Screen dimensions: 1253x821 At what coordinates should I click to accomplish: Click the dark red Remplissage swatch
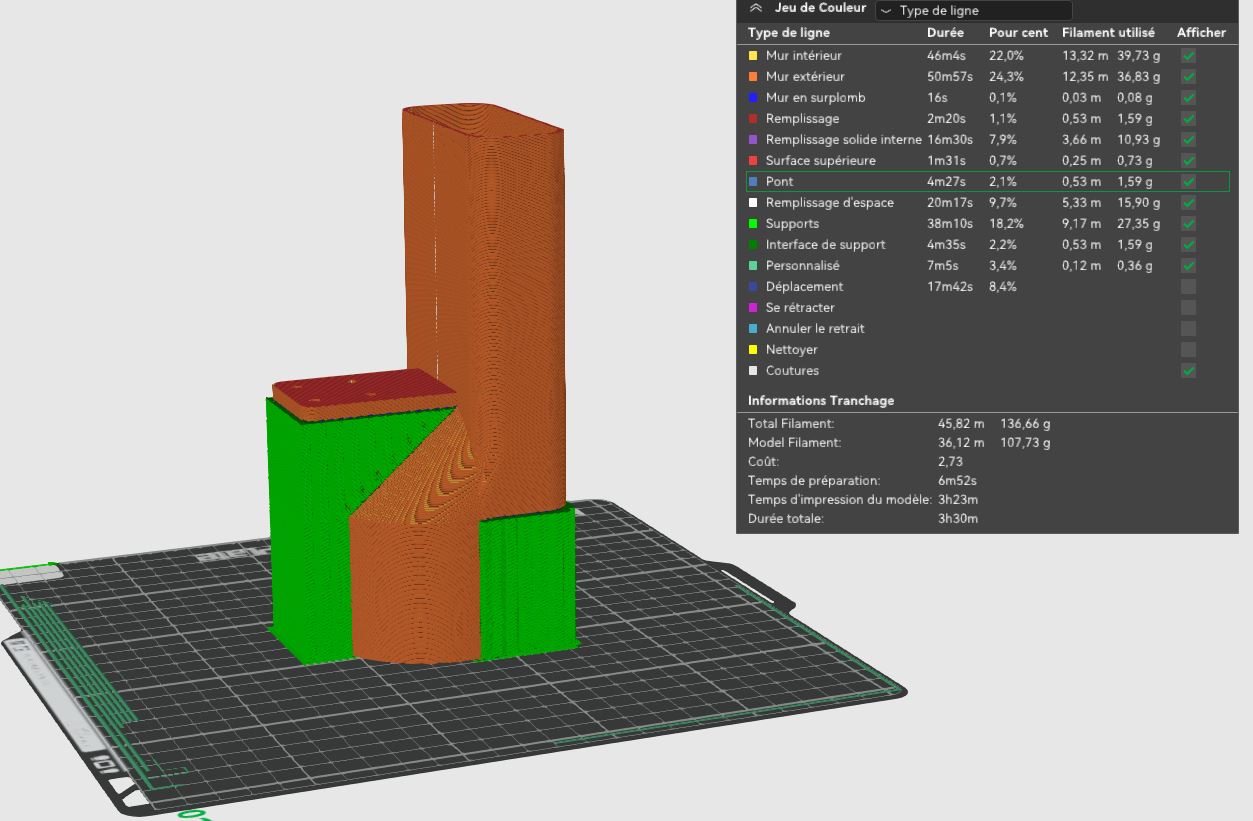pyautogui.click(x=753, y=119)
